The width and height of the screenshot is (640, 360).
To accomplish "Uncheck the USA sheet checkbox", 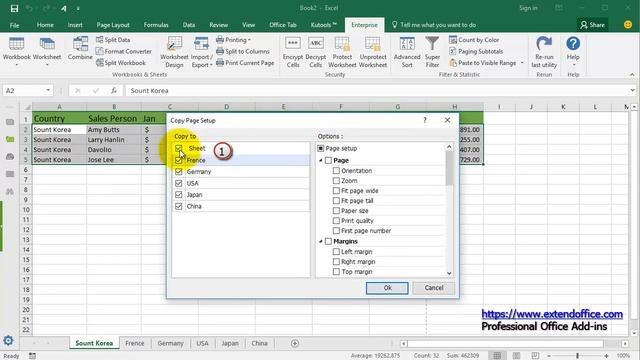I will (178, 183).
